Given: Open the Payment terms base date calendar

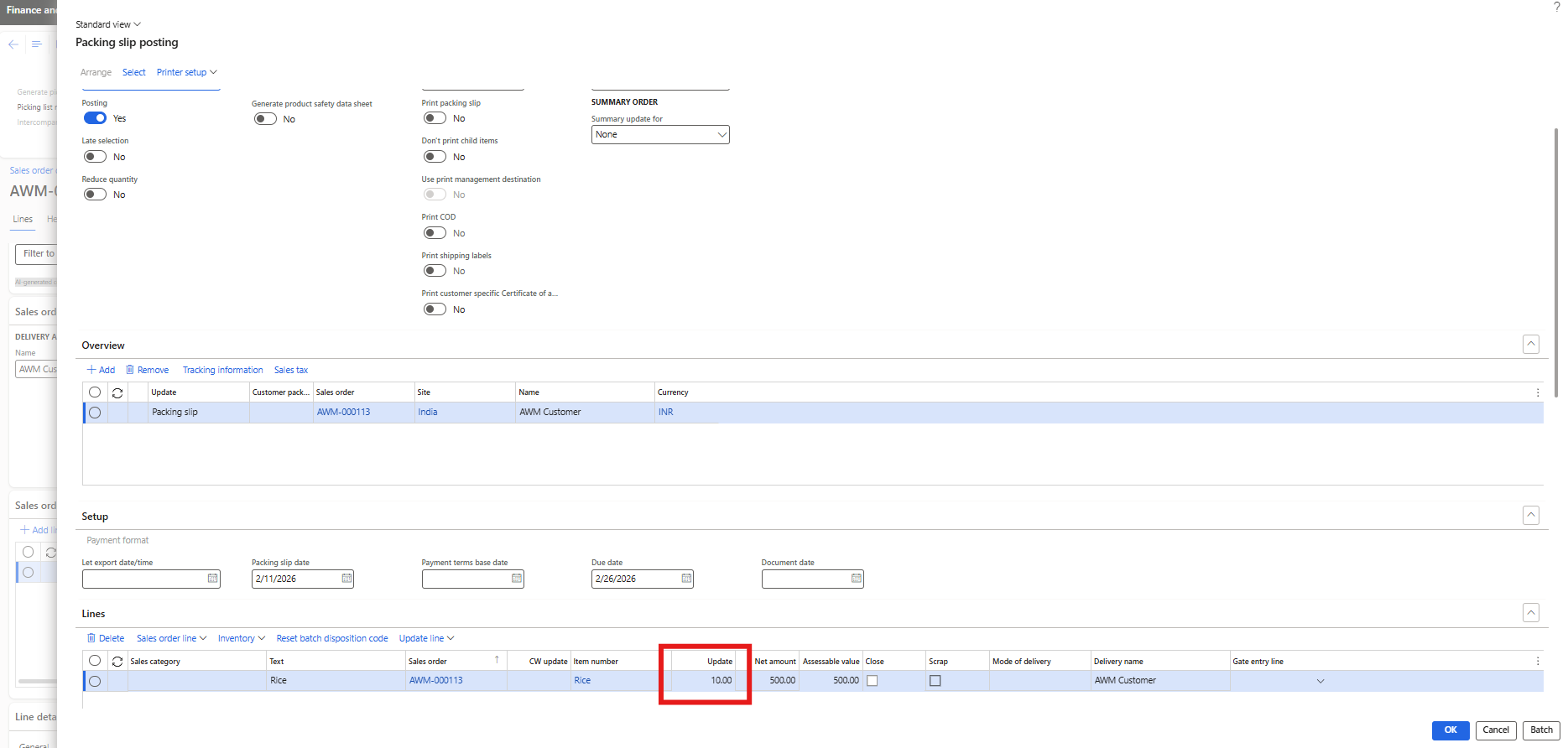Looking at the screenshot, I should click(x=516, y=579).
